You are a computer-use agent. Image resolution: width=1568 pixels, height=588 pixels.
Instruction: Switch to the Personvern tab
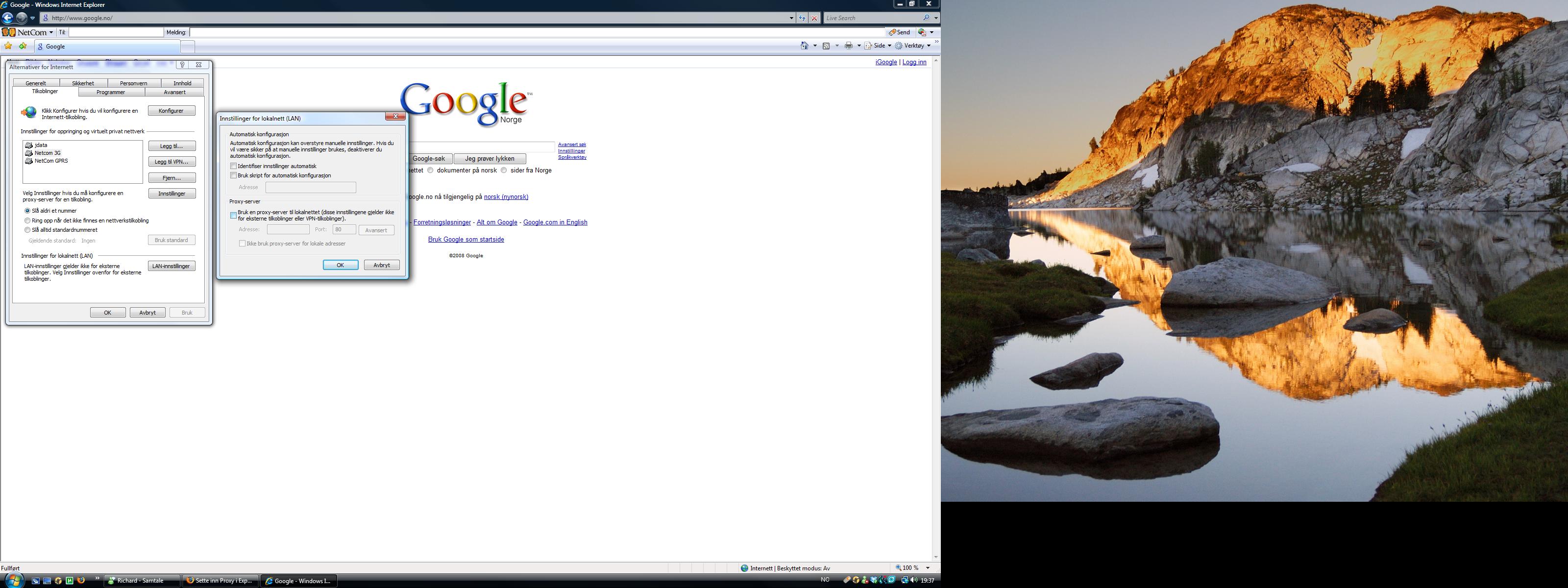tap(133, 83)
